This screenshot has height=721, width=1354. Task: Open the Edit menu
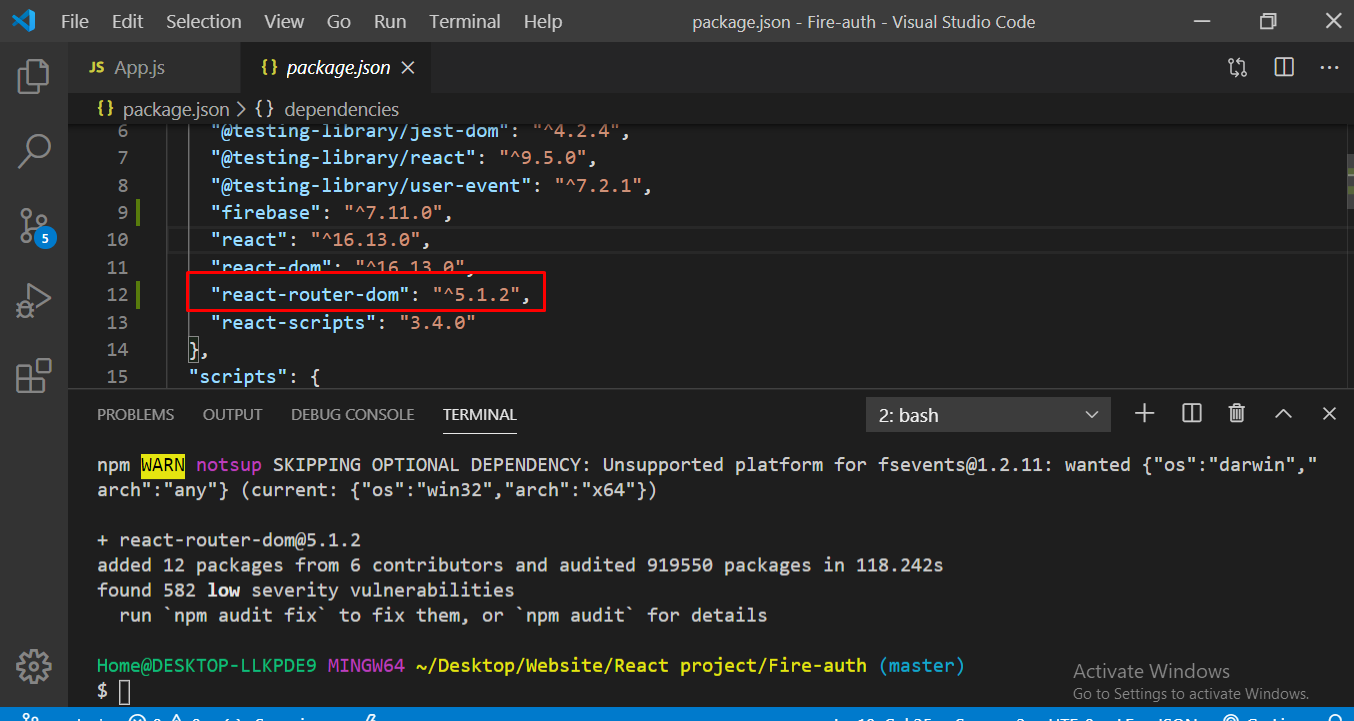point(127,21)
